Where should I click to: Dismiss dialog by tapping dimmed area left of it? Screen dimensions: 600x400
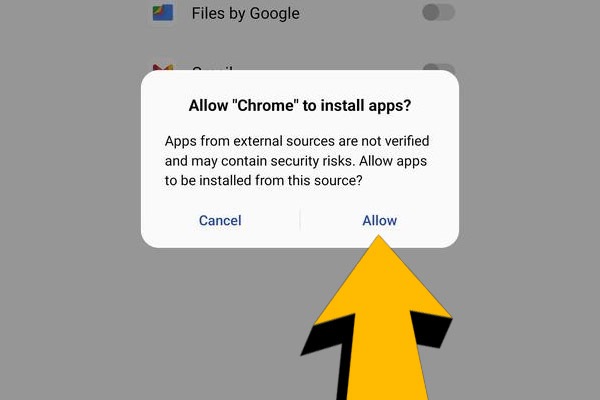coord(70,159)
